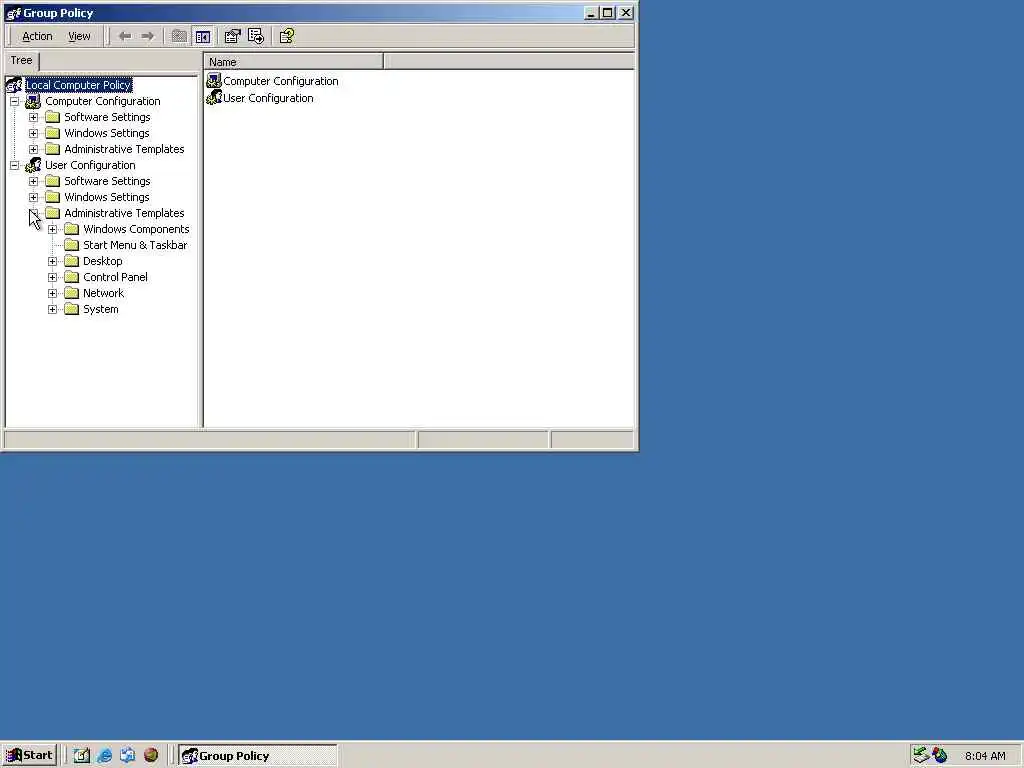
Task: Open the View menu
Action: click(x=79, y=37)
